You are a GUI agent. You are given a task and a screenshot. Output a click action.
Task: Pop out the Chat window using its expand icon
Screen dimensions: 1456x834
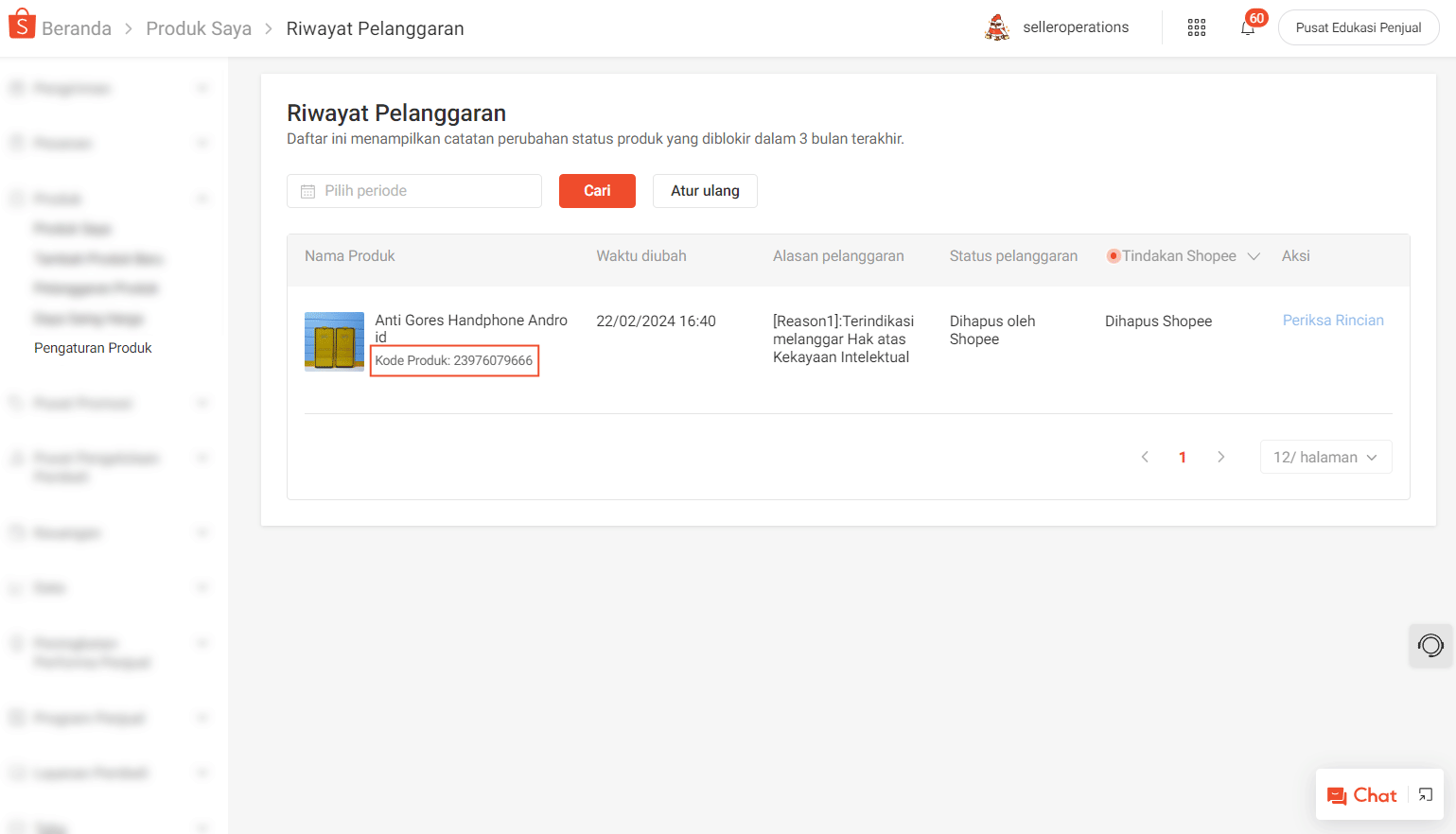pos(1424,794)
